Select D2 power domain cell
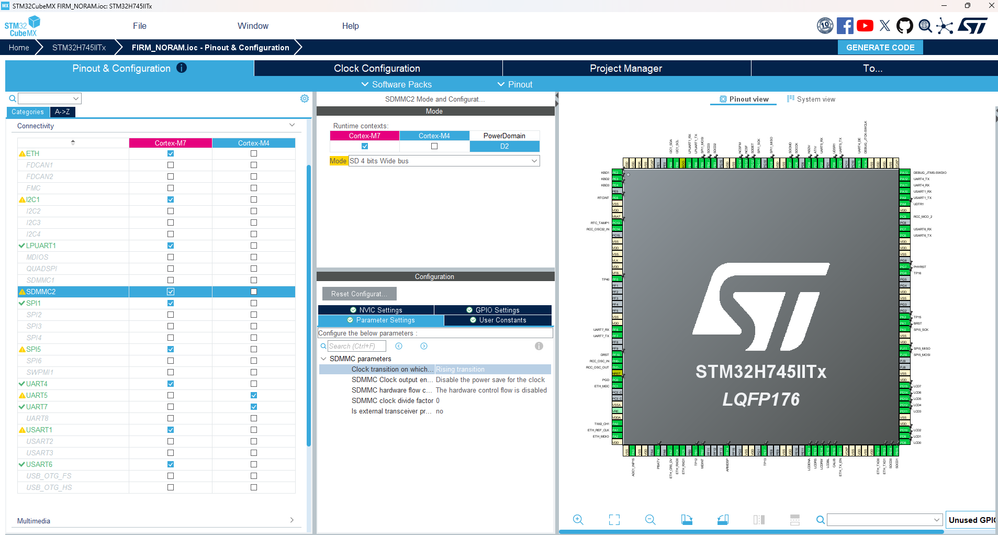 [504, 146]
